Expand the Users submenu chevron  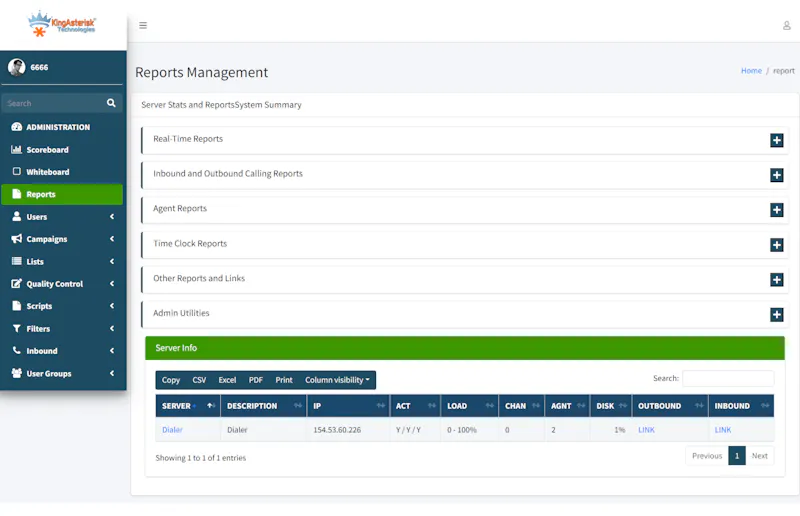112,216
